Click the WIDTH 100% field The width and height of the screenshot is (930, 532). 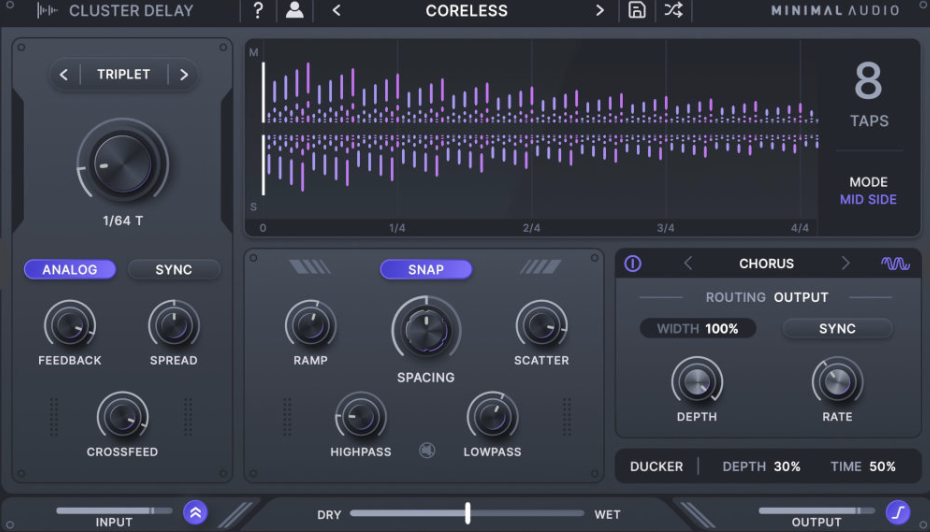pos(698,329)
